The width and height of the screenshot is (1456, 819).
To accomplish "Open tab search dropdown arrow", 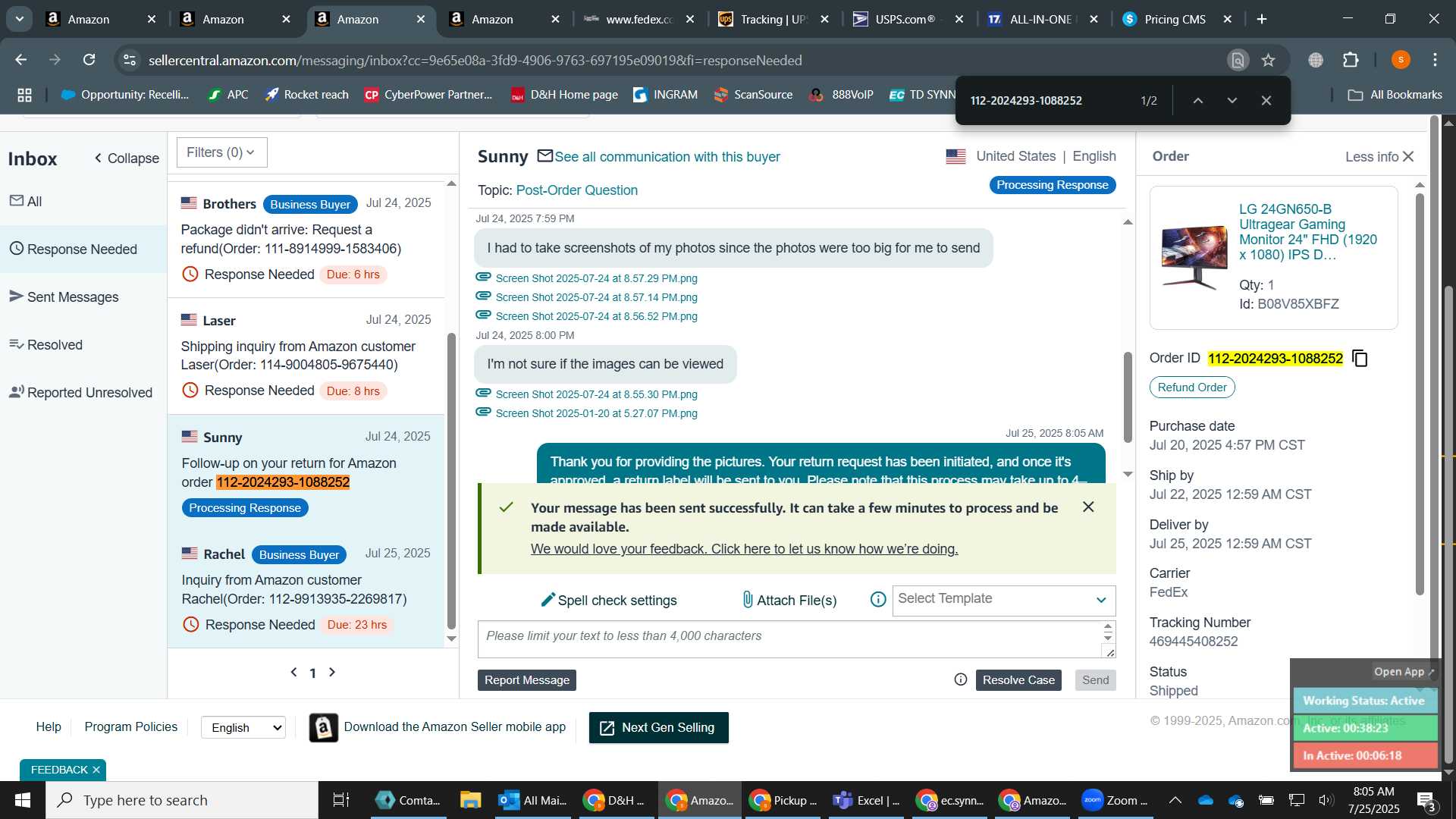I will (20, 19).
